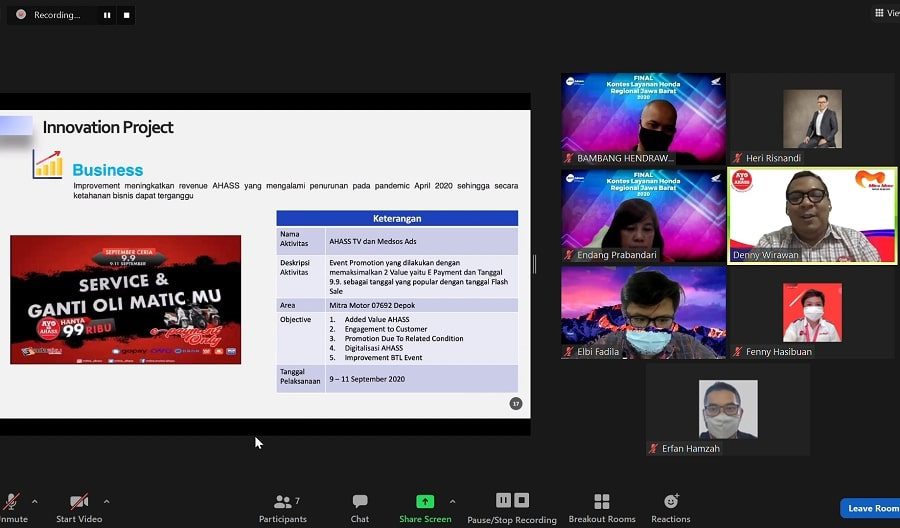Select Heri Risnandi video tile

pos(812,119)
